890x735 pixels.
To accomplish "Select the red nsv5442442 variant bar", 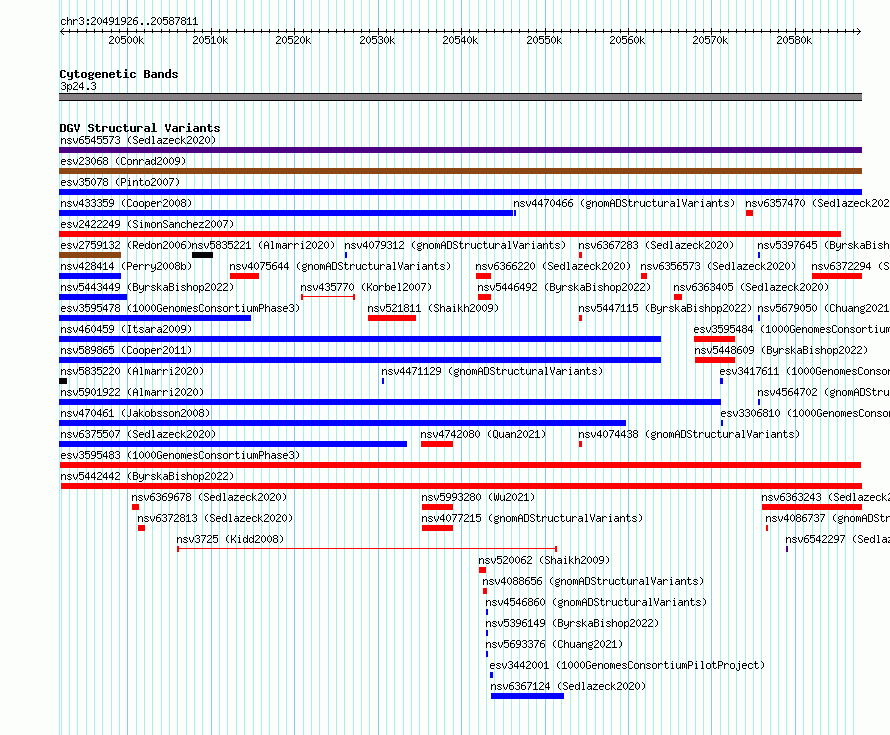I will [x=461, y=486].
